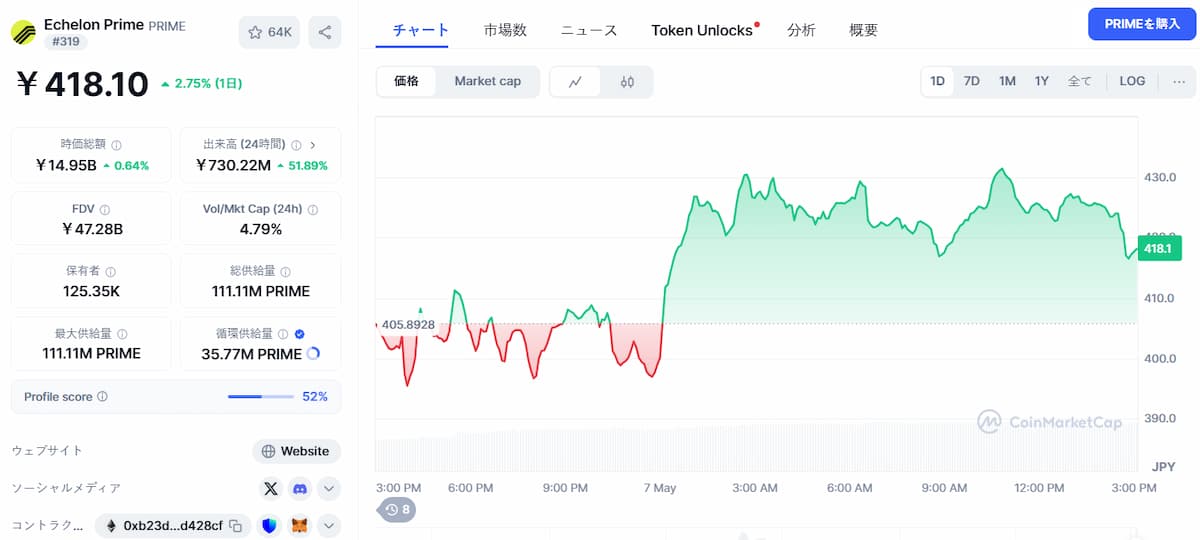Viewport: 1200px width, 540px height.
Task: Click the history clock badge showing 8
Action: [397, 510]
